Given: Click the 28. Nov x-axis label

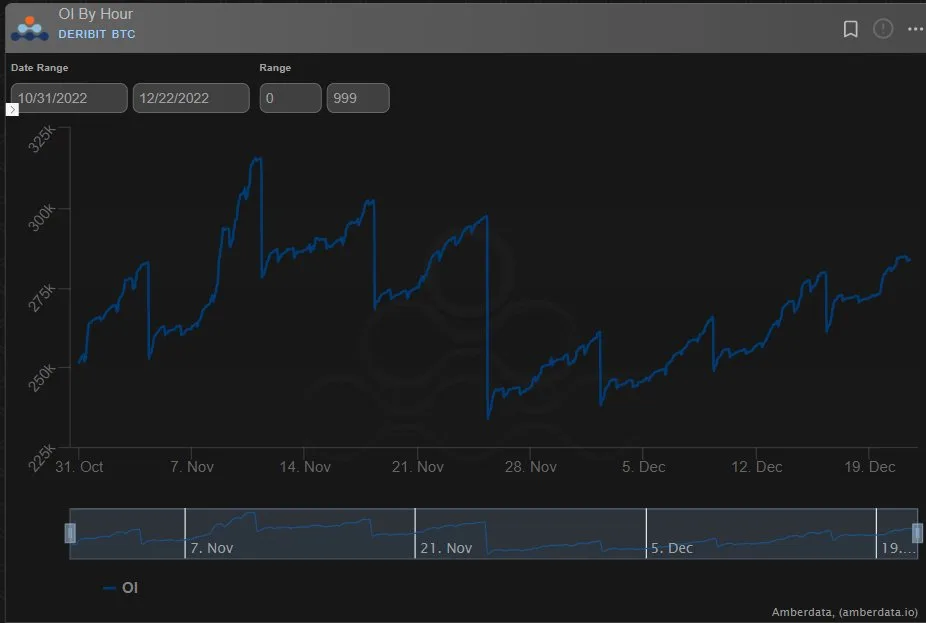Looking at the screenshot, I should 530,467.
